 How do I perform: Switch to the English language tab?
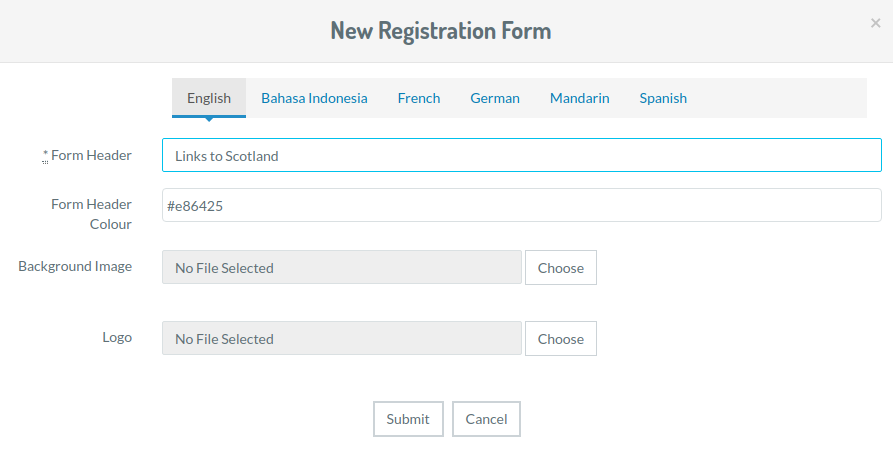(209, 98)
